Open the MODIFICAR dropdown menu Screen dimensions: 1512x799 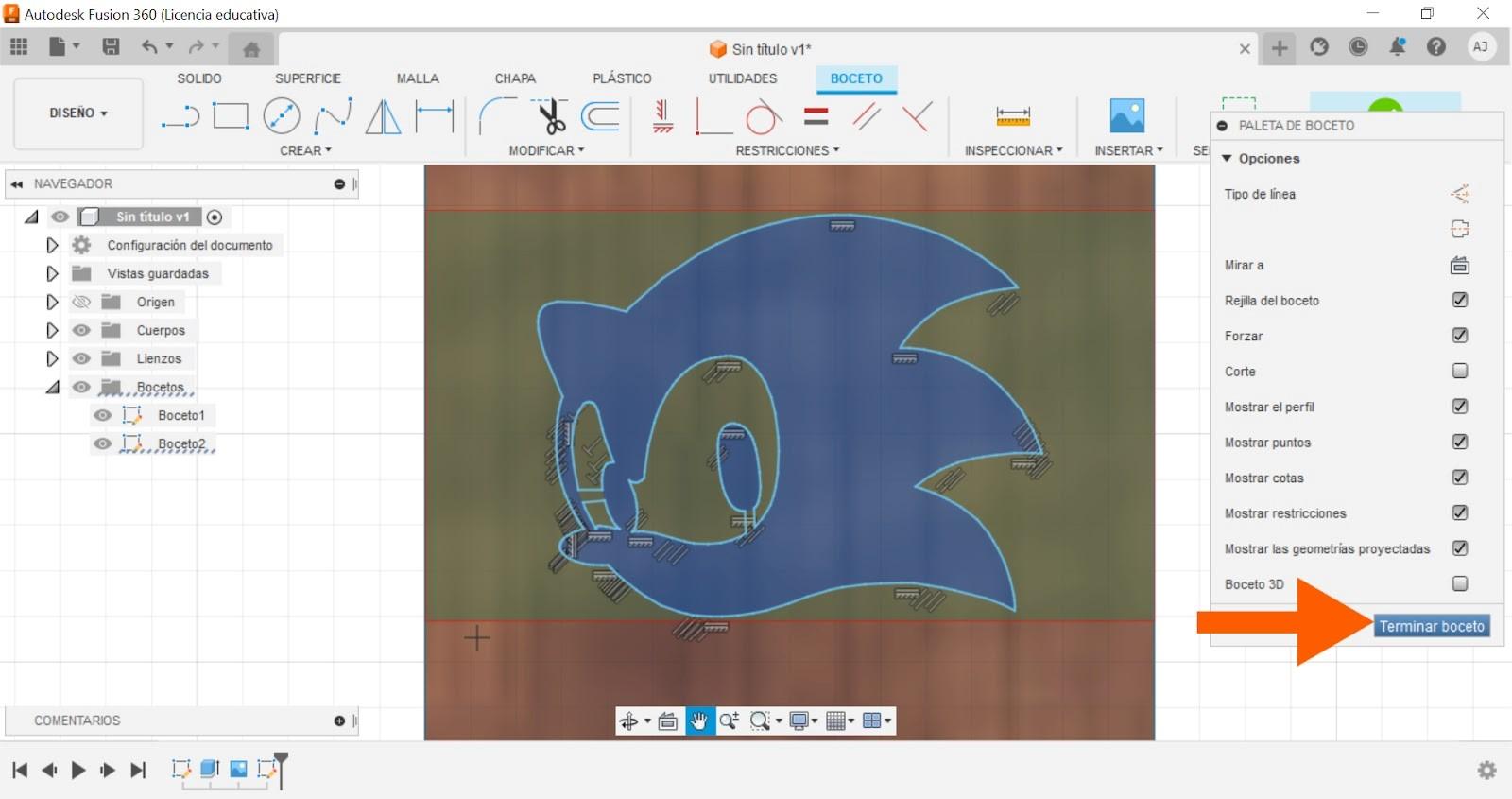[546, 150]
